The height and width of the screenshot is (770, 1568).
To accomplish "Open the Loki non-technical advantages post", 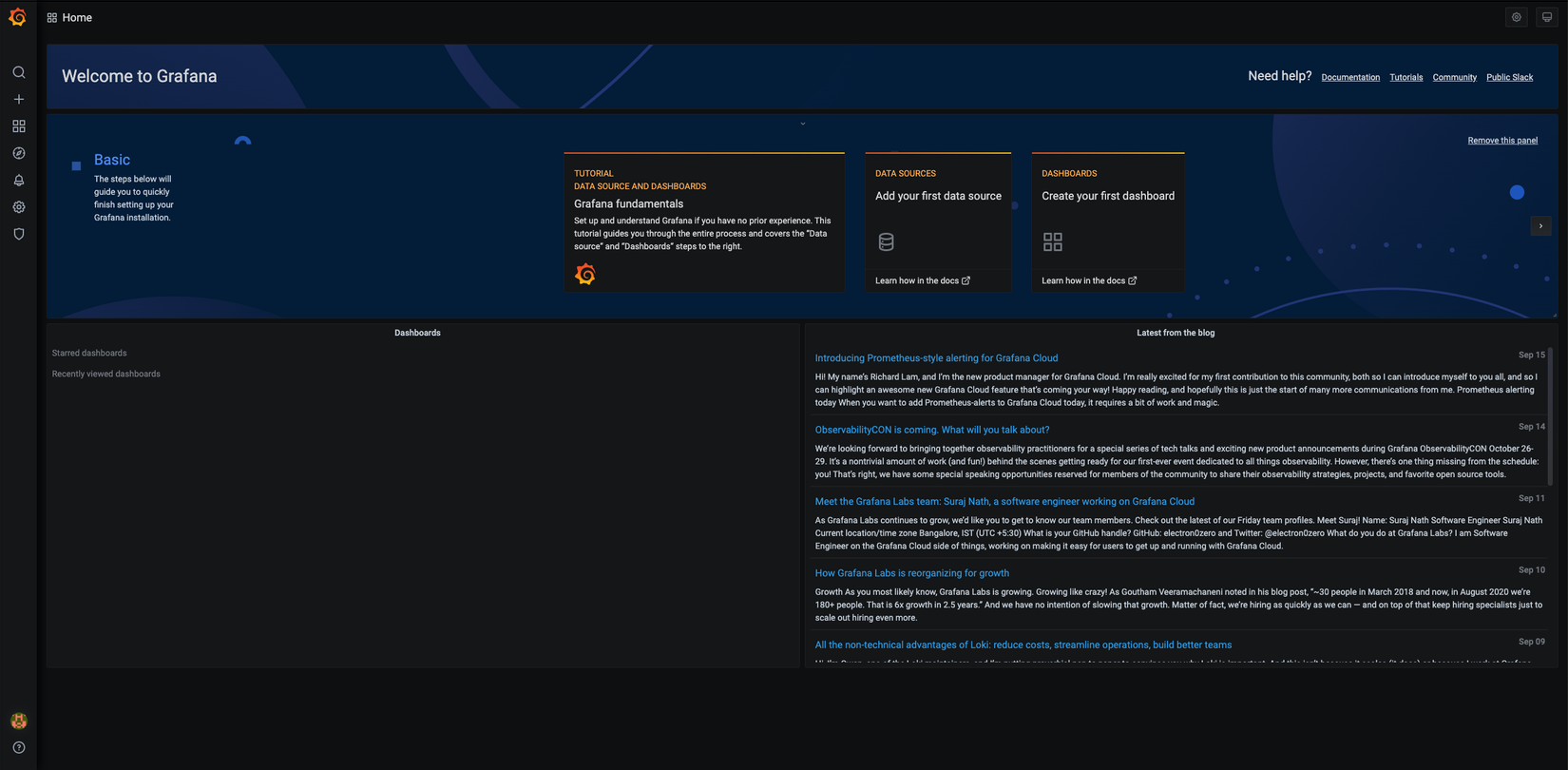I will point(1023,645).
